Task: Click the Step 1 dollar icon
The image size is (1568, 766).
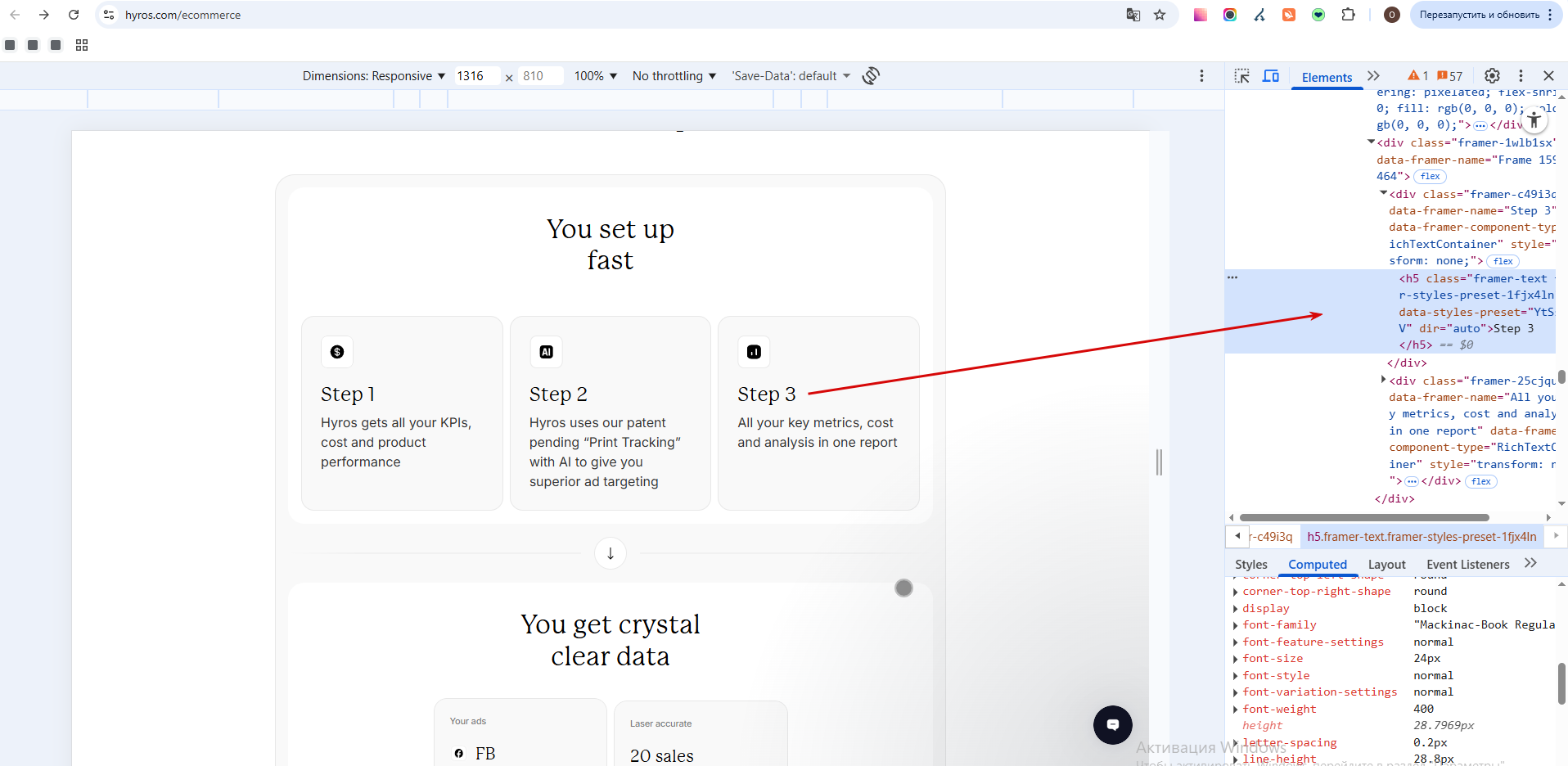Action: pos(337,352)
